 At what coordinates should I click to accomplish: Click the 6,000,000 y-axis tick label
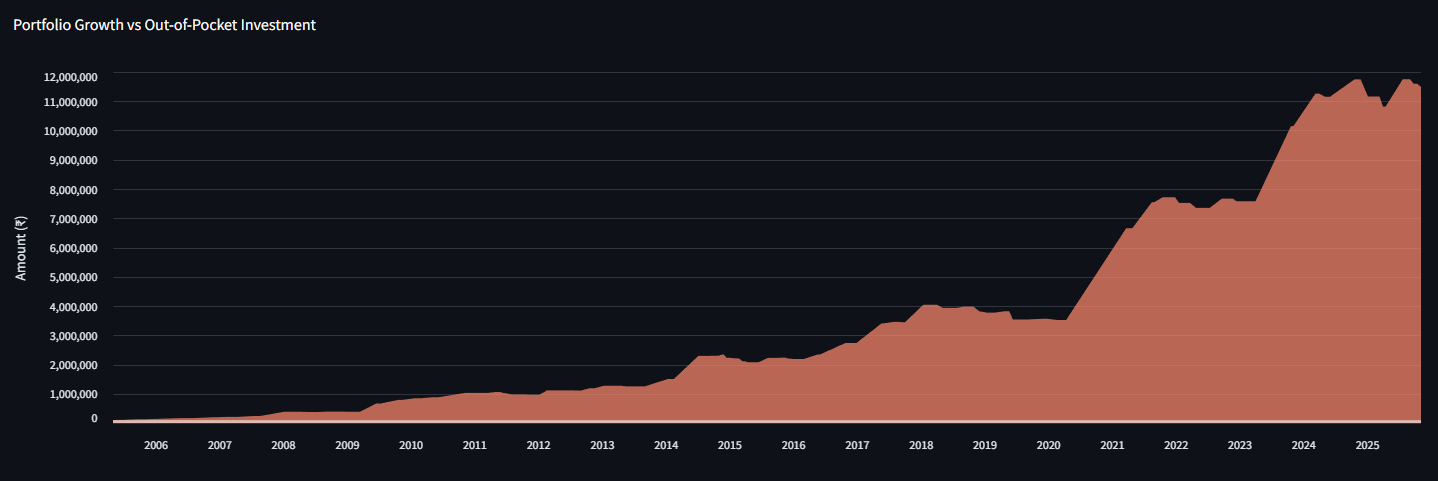[73, 248]
